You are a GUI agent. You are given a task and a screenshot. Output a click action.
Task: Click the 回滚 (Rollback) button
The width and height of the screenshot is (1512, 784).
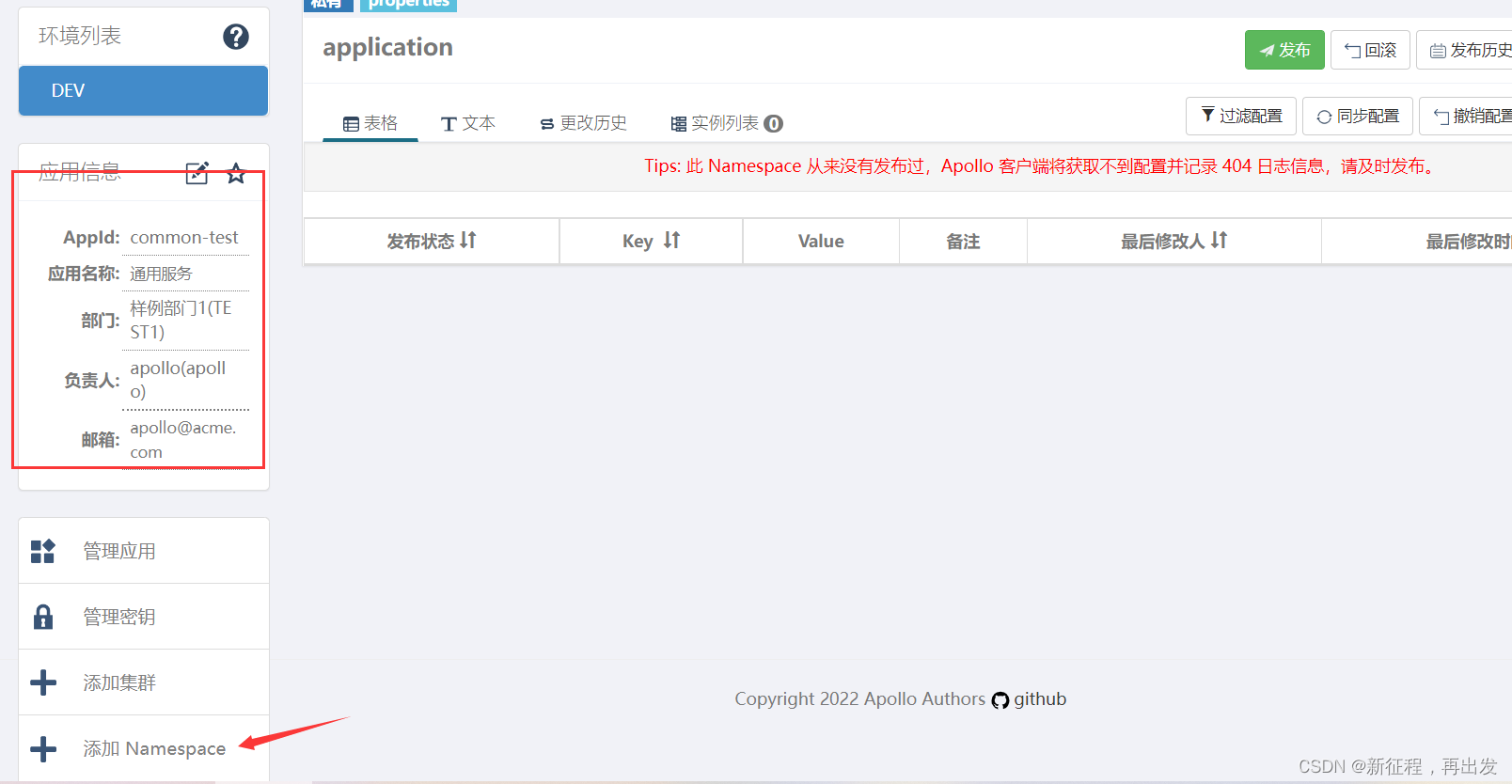(x=1370, y=50)
